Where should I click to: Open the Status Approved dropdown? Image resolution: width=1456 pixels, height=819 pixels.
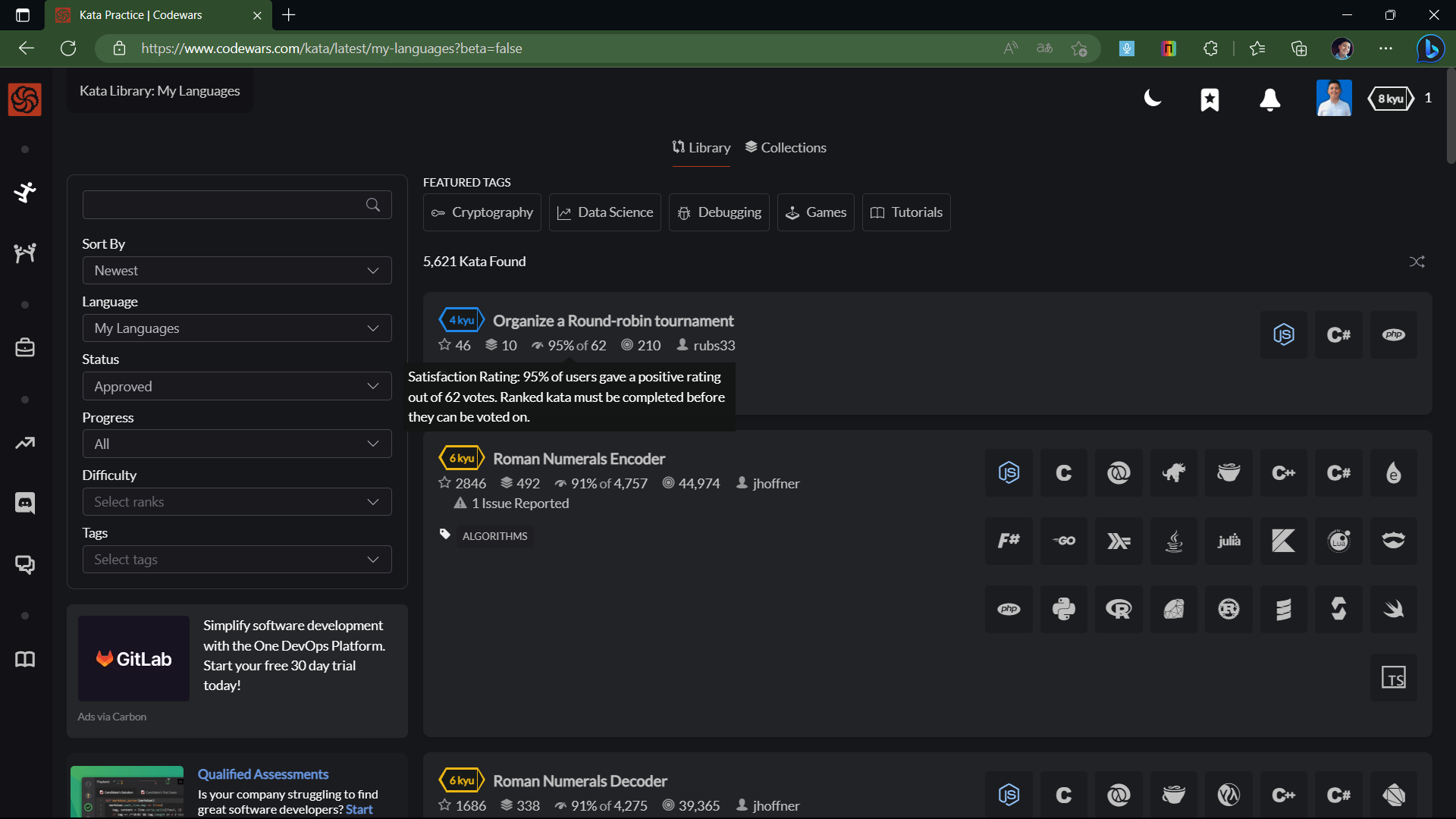[x=237, y=387]
